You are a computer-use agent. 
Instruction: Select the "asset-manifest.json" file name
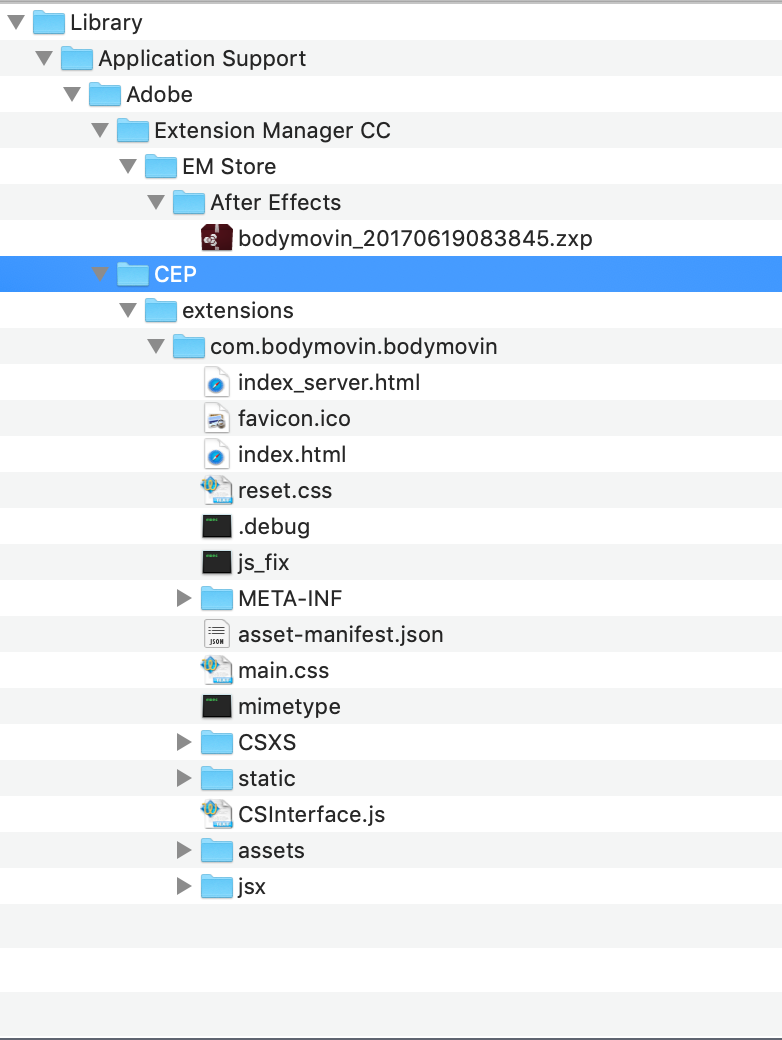(341, 634)
